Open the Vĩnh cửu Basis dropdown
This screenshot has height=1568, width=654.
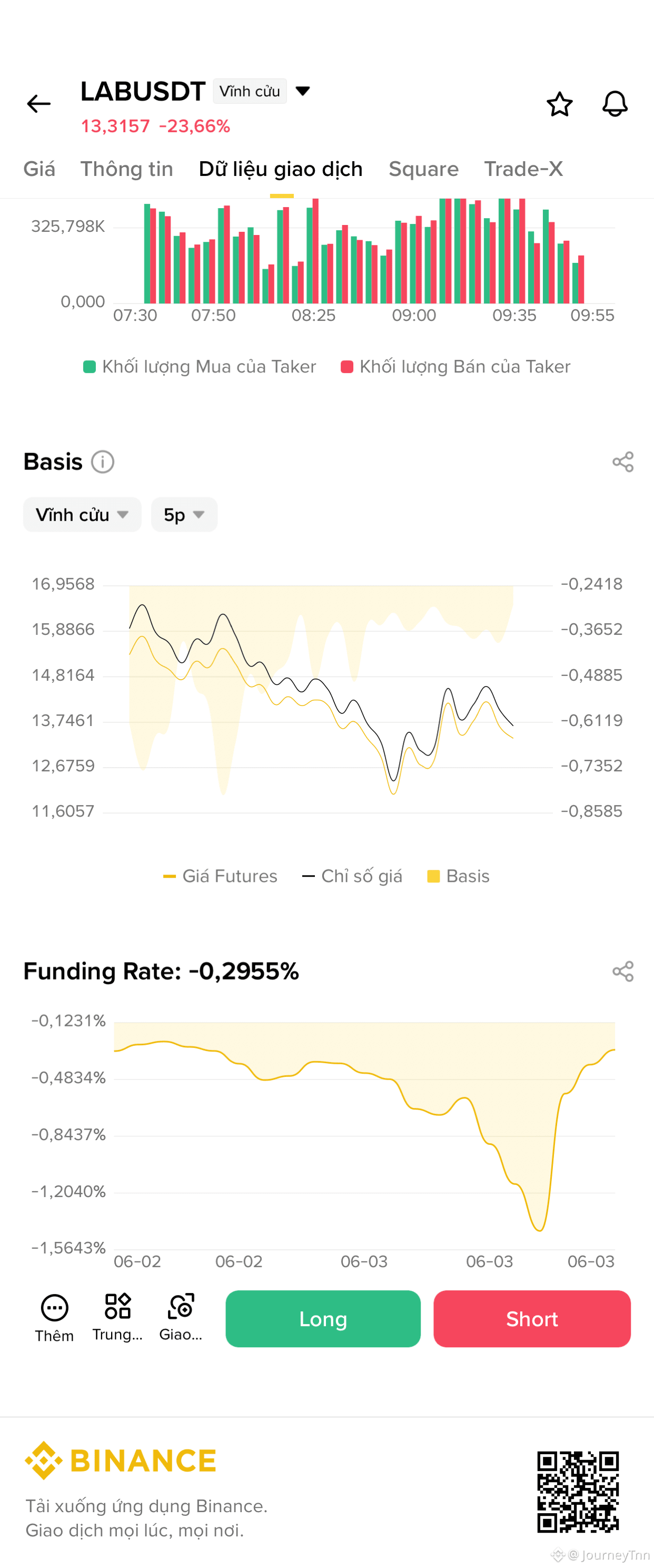pyautogui.click(x=82, y=514)
